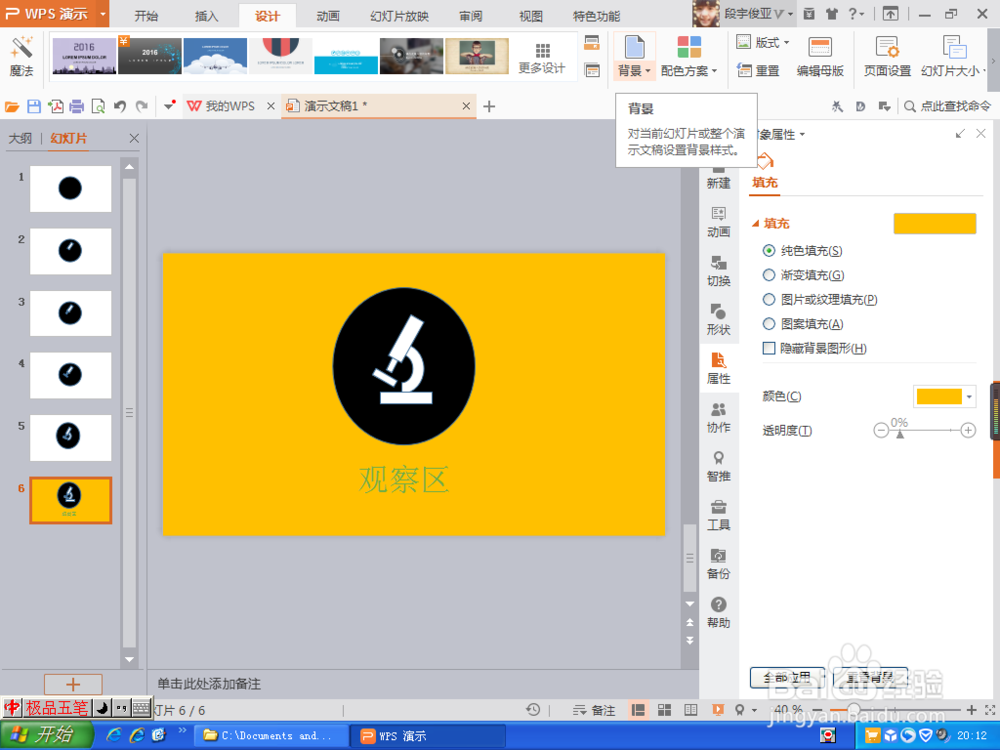The image size is (1000, 750).
Task: Click the 全部应用 button
Action: [787, 677]
